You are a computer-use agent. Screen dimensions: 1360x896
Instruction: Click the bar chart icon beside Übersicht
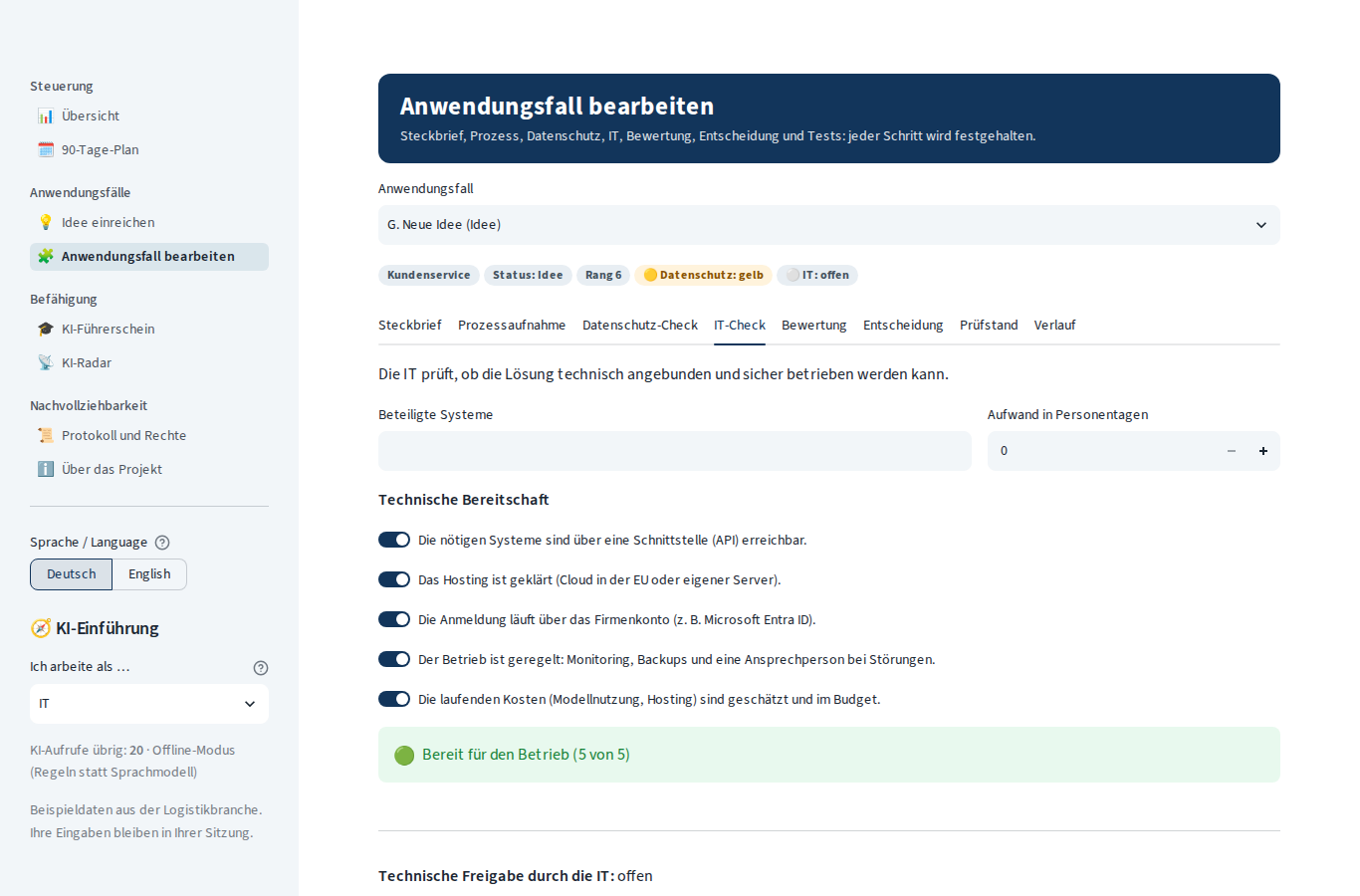(x=46, y=116)
